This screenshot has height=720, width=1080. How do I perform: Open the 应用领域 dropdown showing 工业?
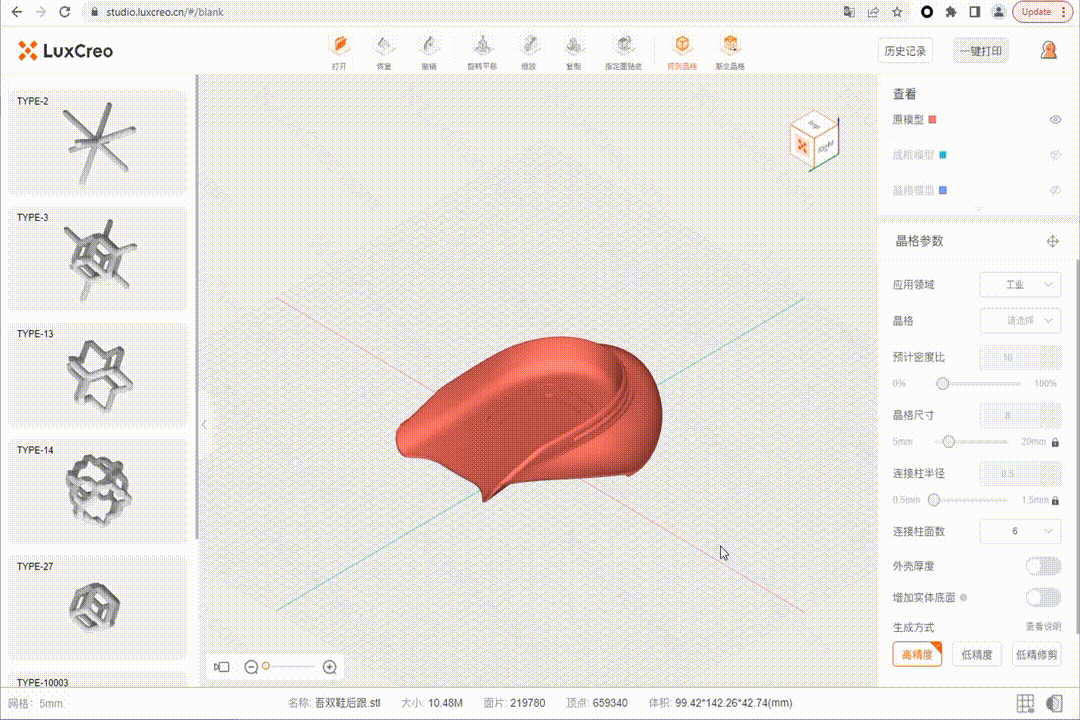pyautogui.click(x=1020, y=285)
